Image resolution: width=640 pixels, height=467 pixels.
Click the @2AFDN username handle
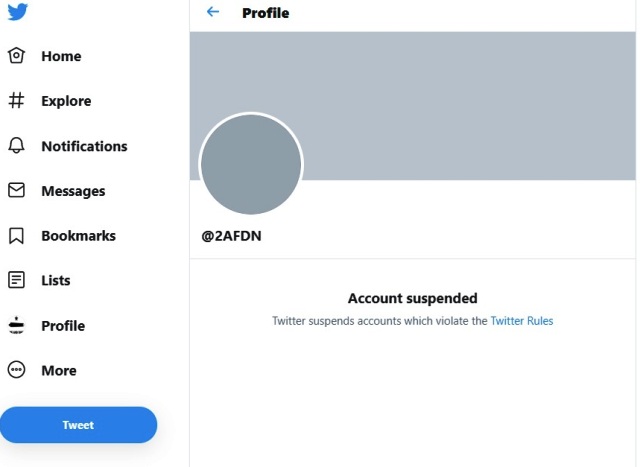(x=231, y=237)
